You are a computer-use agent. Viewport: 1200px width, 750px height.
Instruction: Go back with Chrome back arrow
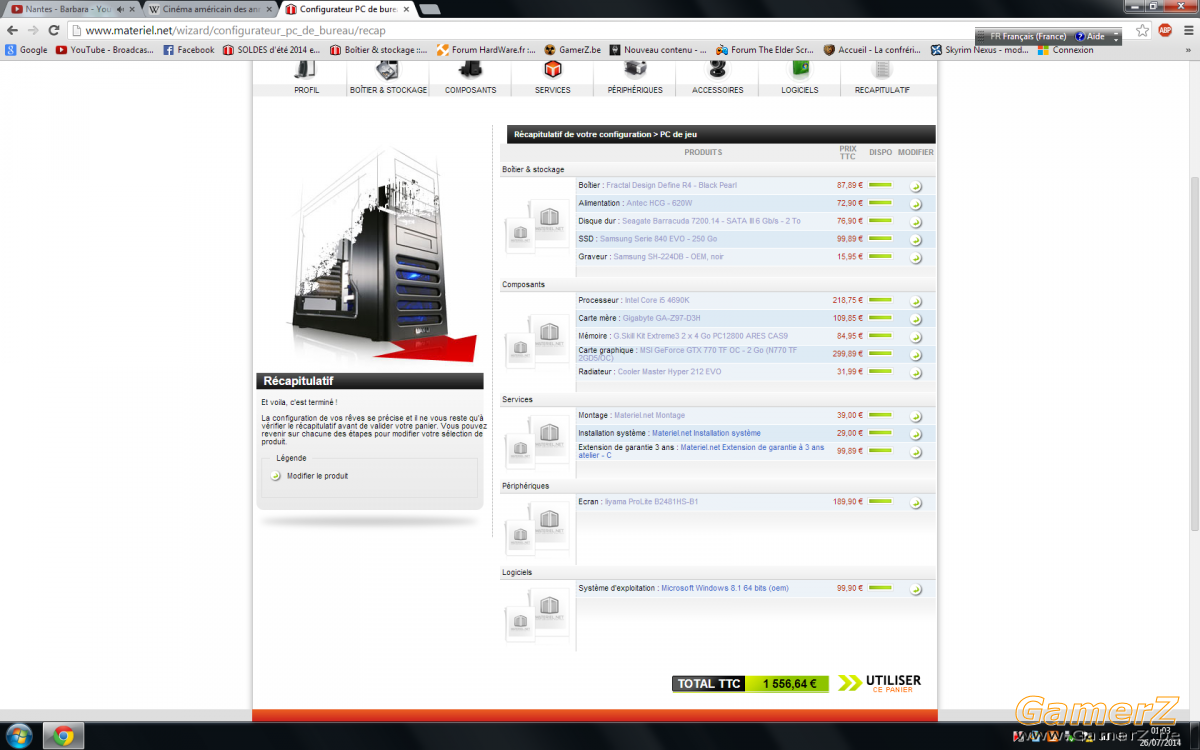[12, 30]
